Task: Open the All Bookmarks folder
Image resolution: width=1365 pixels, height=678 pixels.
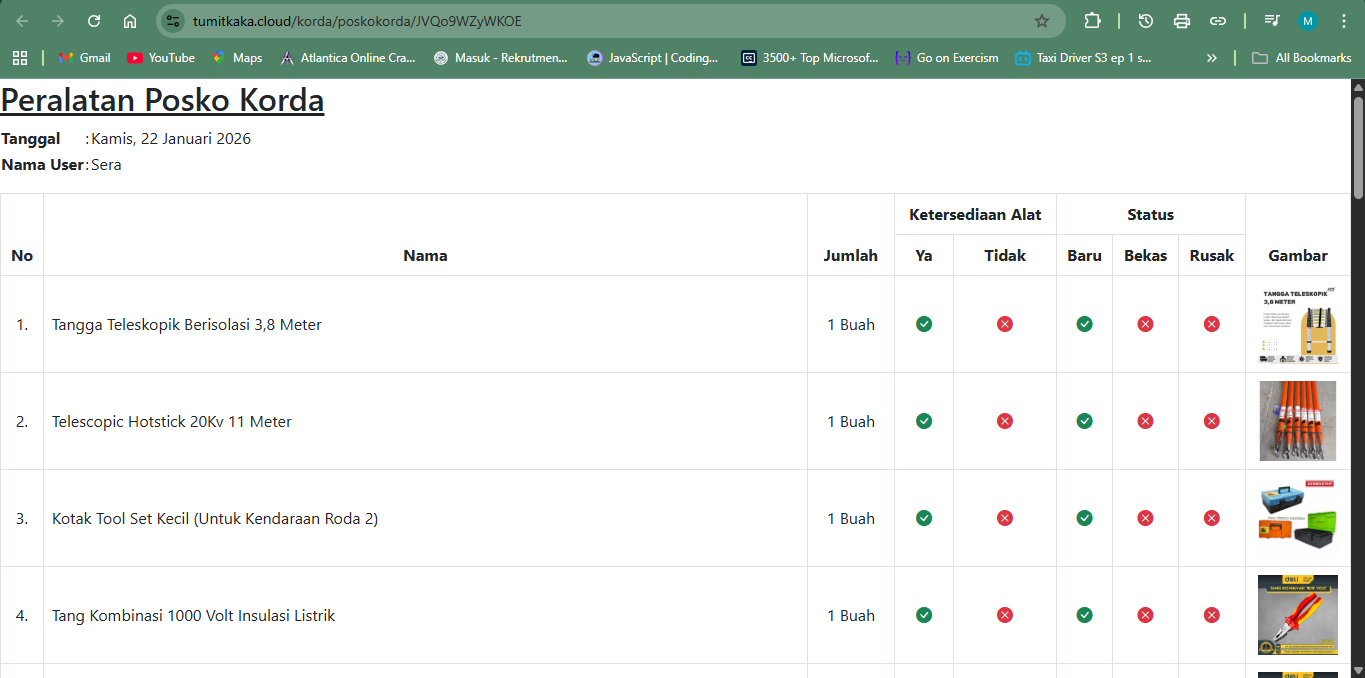Action: [1302, 58]
